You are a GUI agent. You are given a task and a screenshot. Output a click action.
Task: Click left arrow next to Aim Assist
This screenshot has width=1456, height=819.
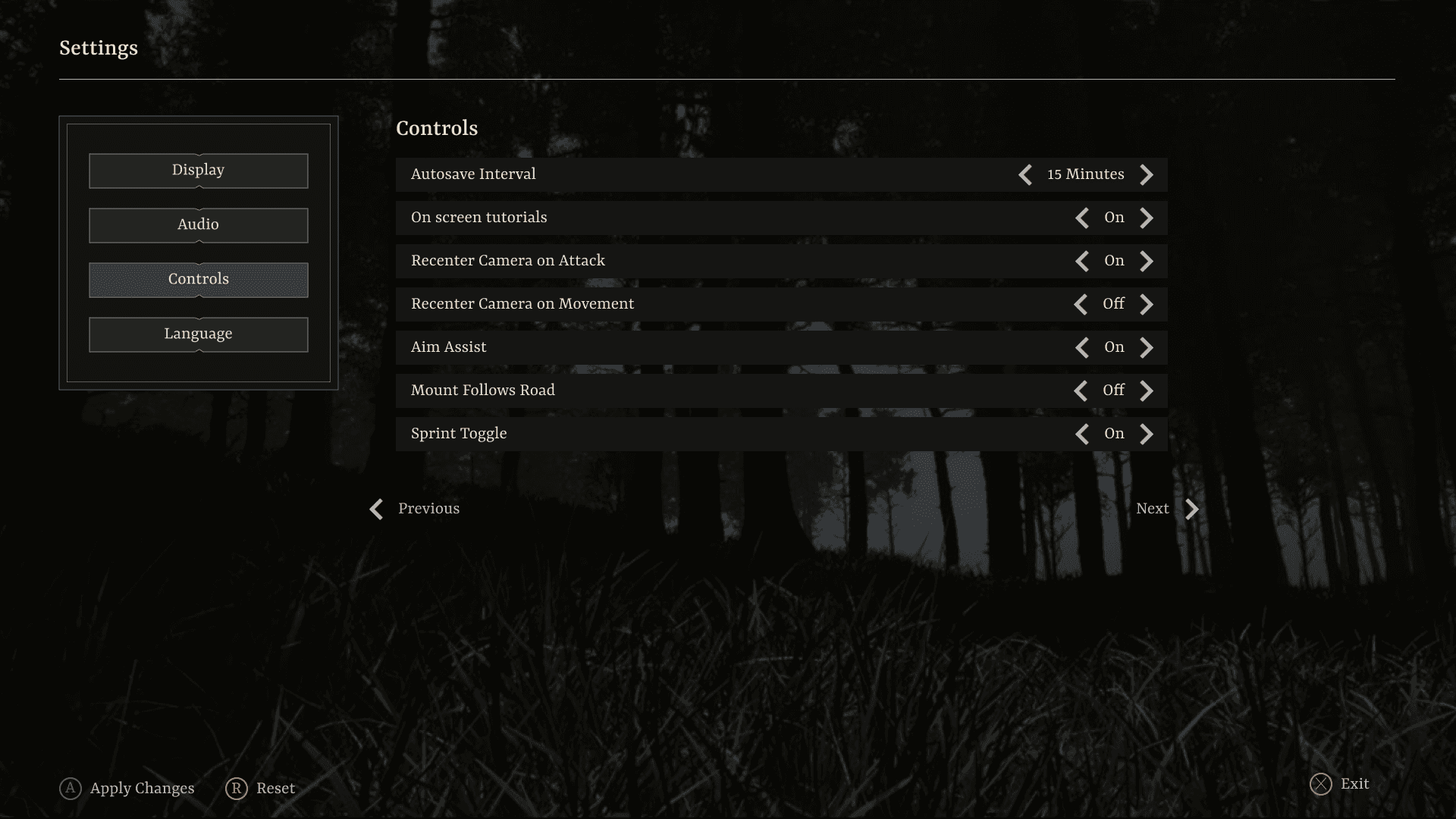(x=1082, y=348)
